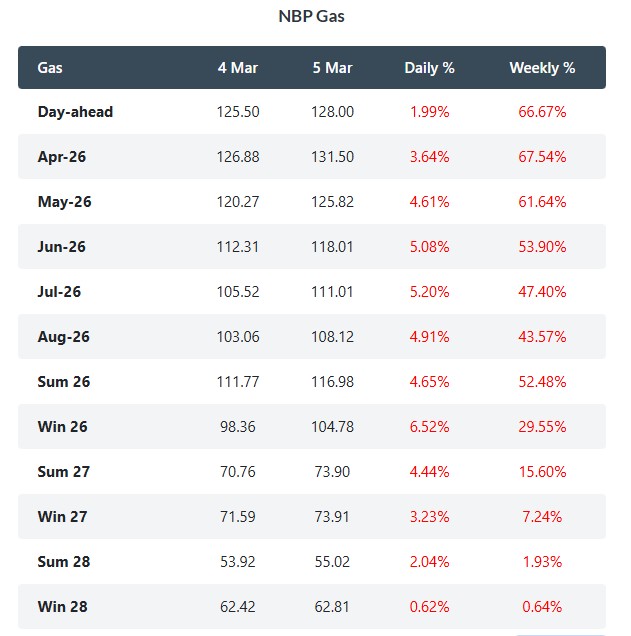Viewport: 631px width, 636px height.
Task: Click the Win 26 row label
Action: (63, 427)
